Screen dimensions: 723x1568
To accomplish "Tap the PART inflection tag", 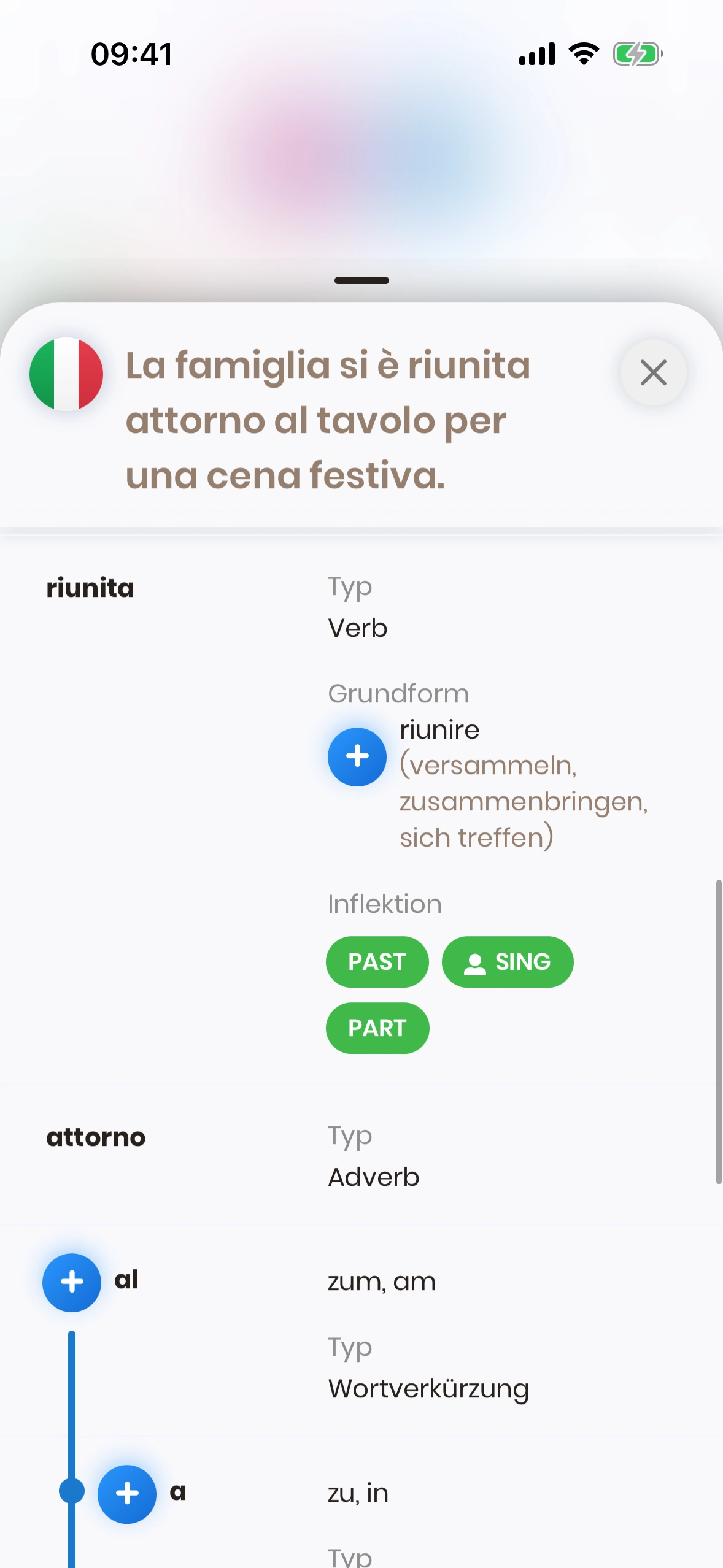I will pyautogui.click(x=377, y=1028).
